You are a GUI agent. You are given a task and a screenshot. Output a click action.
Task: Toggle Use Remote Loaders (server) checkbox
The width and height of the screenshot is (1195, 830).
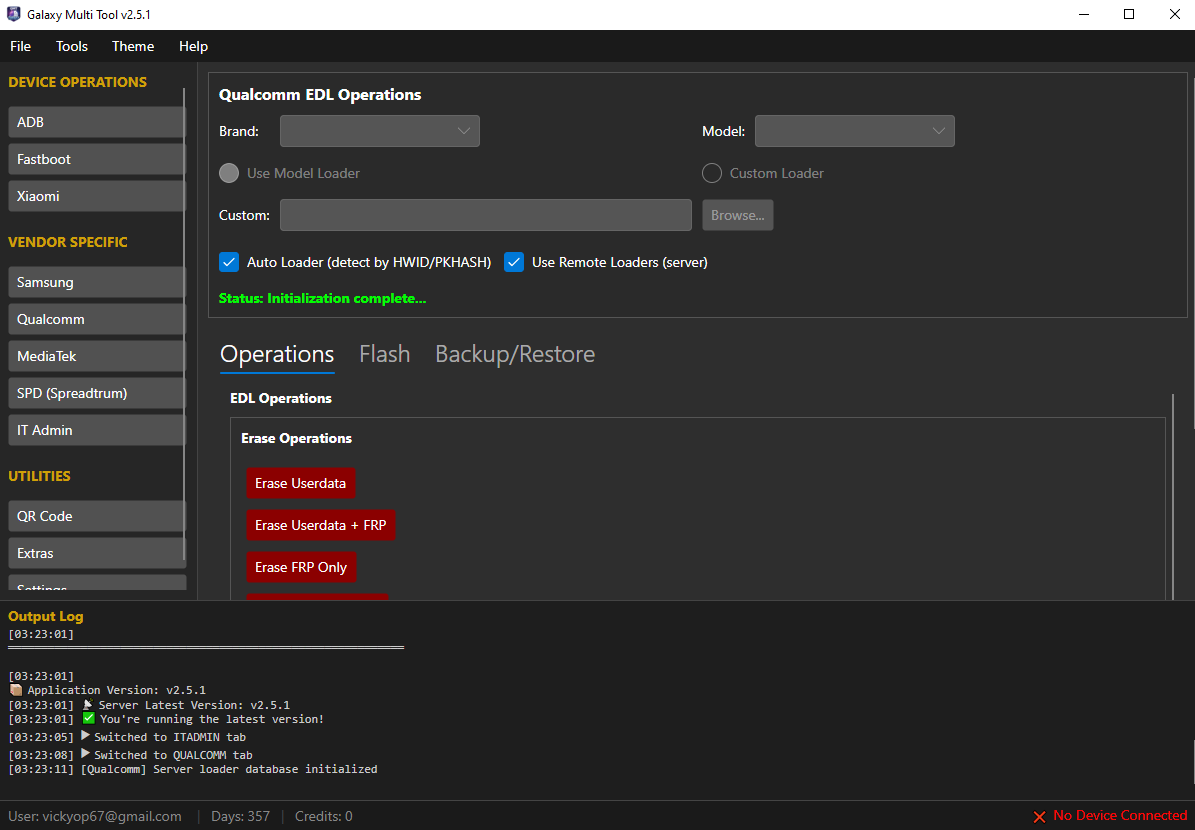514,262
